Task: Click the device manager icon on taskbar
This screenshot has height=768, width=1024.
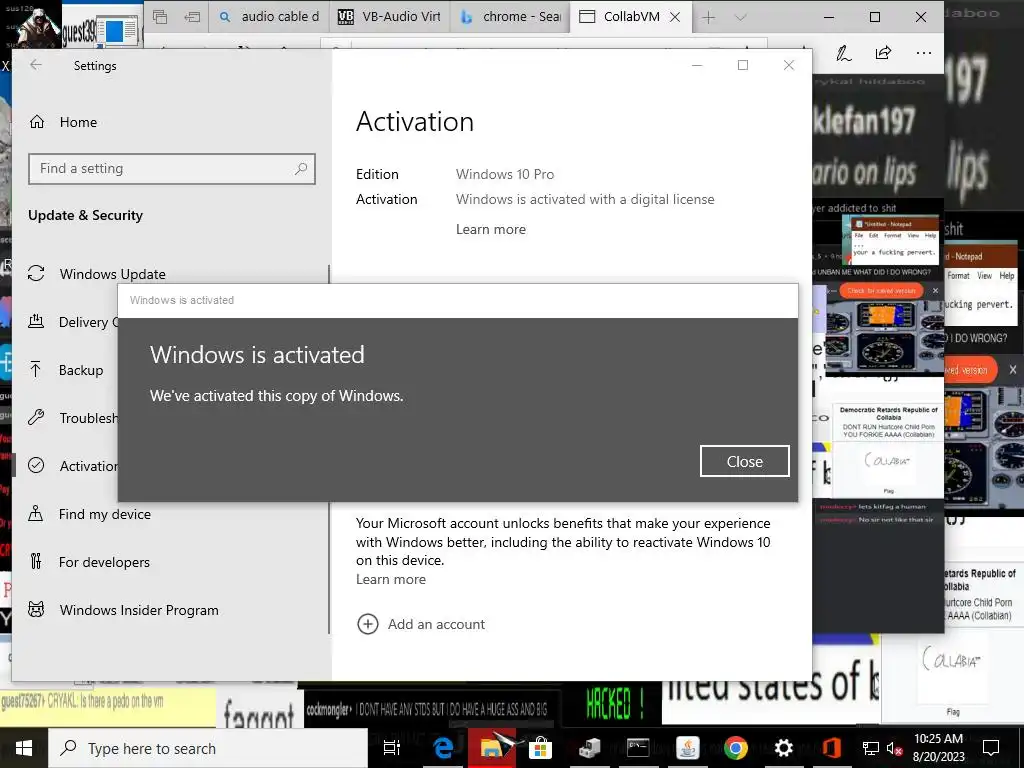Action: click(589, 748)
